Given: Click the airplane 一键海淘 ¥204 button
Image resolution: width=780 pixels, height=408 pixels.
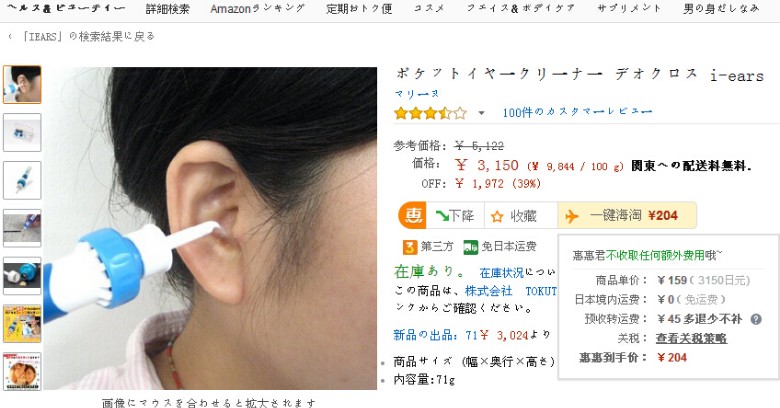Looking at the screenshot, I should (627, 215).
